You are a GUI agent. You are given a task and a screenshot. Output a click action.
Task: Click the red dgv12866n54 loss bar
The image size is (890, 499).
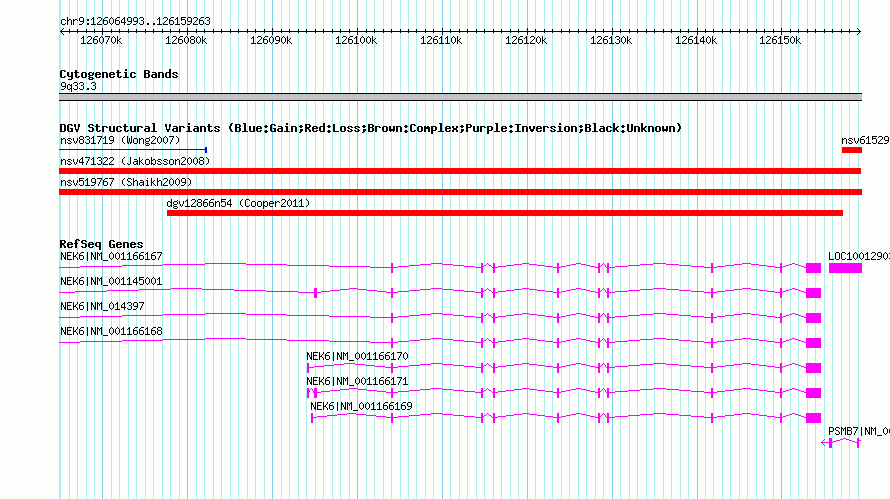click(x=505, y=213)
